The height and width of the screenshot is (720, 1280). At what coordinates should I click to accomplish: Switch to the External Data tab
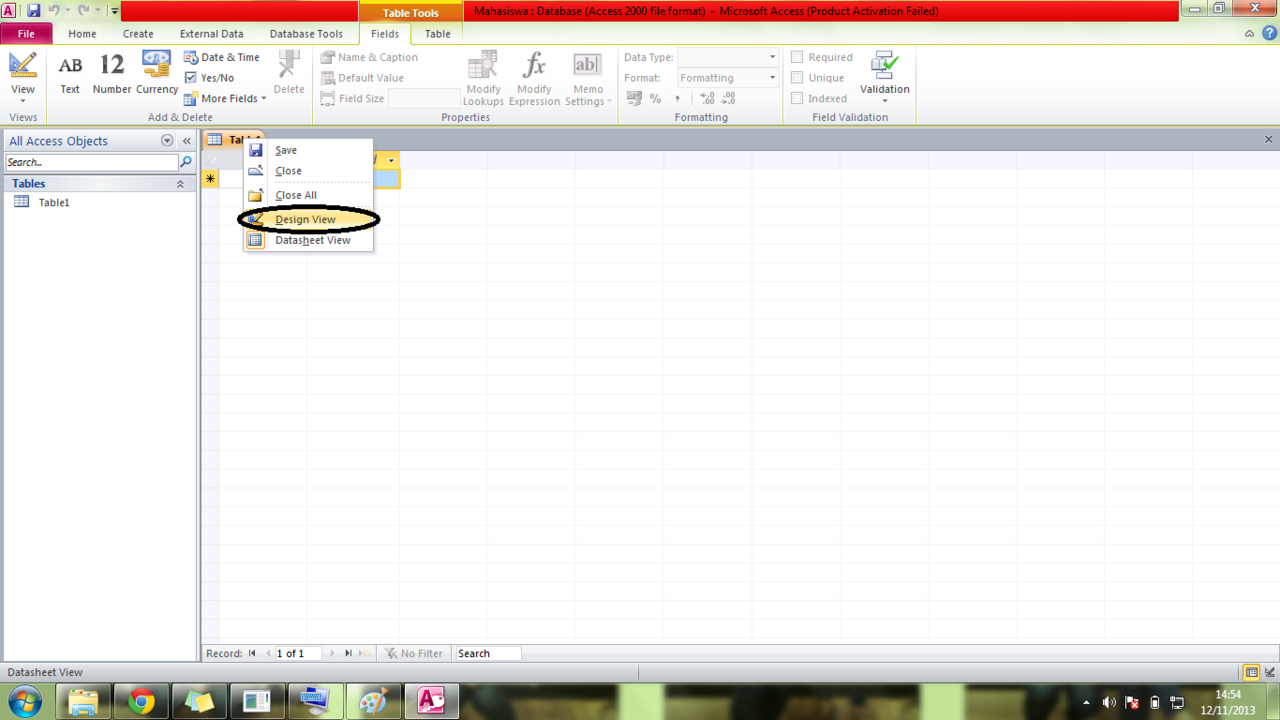point(211,34)
